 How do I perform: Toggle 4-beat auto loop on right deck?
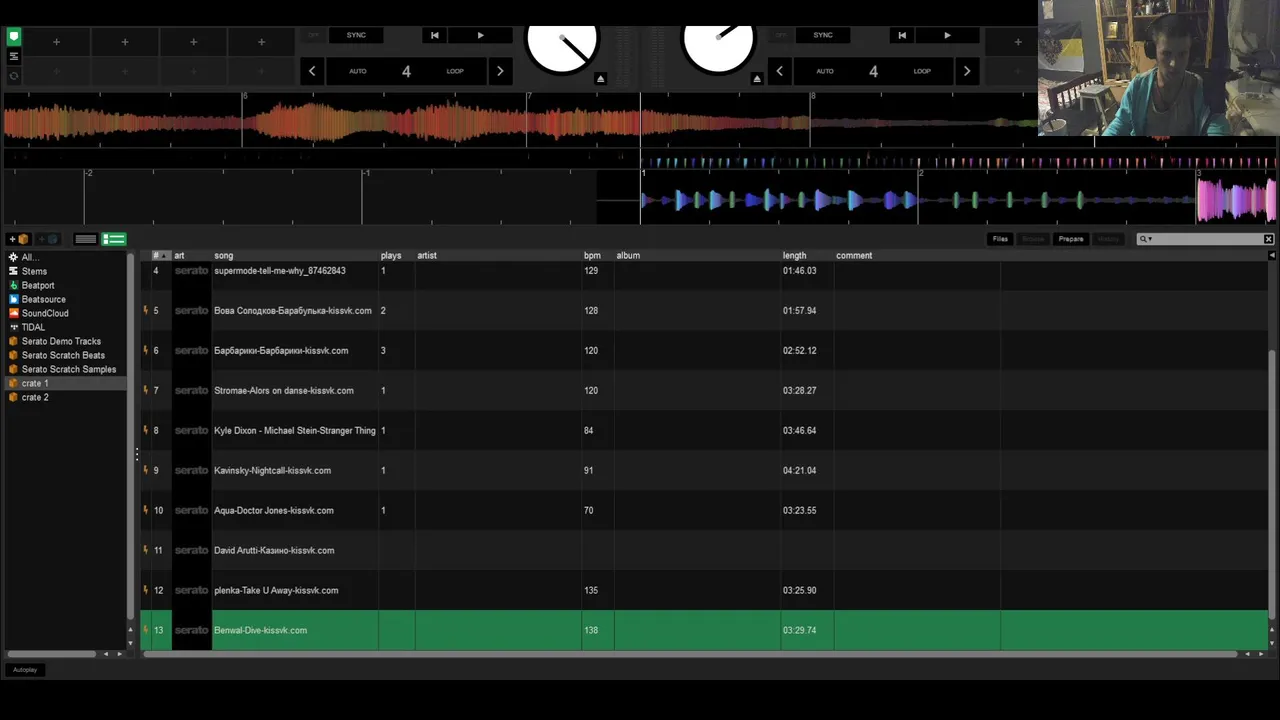click(x=873, y=71)
